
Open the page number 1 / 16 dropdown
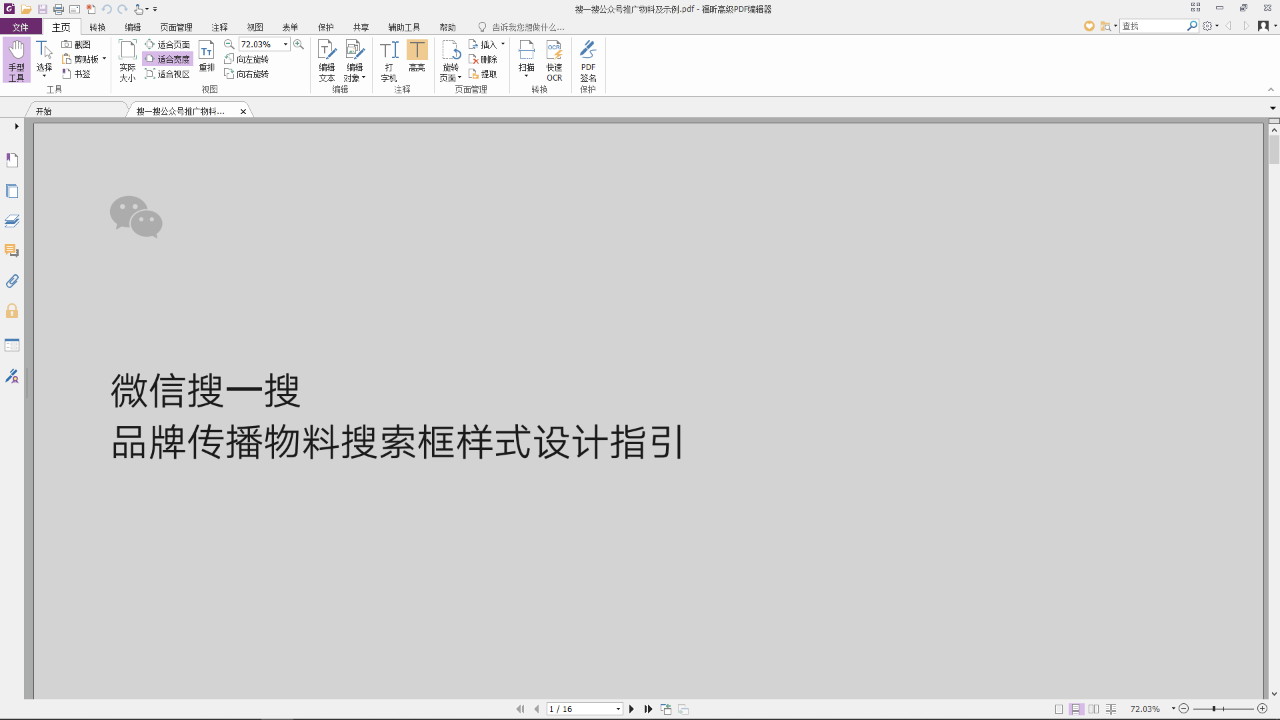click(618, 709)
